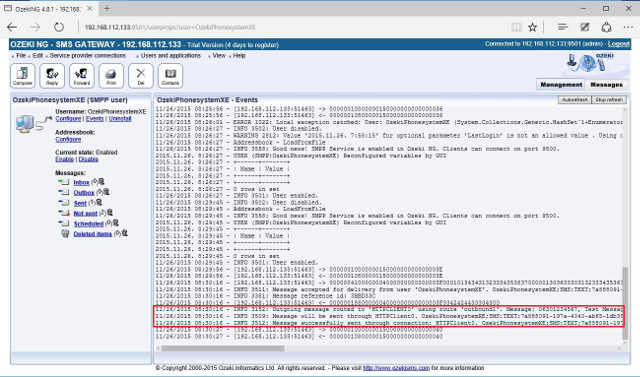Open the browser More actions ellipsis

(x=628, y=27)
